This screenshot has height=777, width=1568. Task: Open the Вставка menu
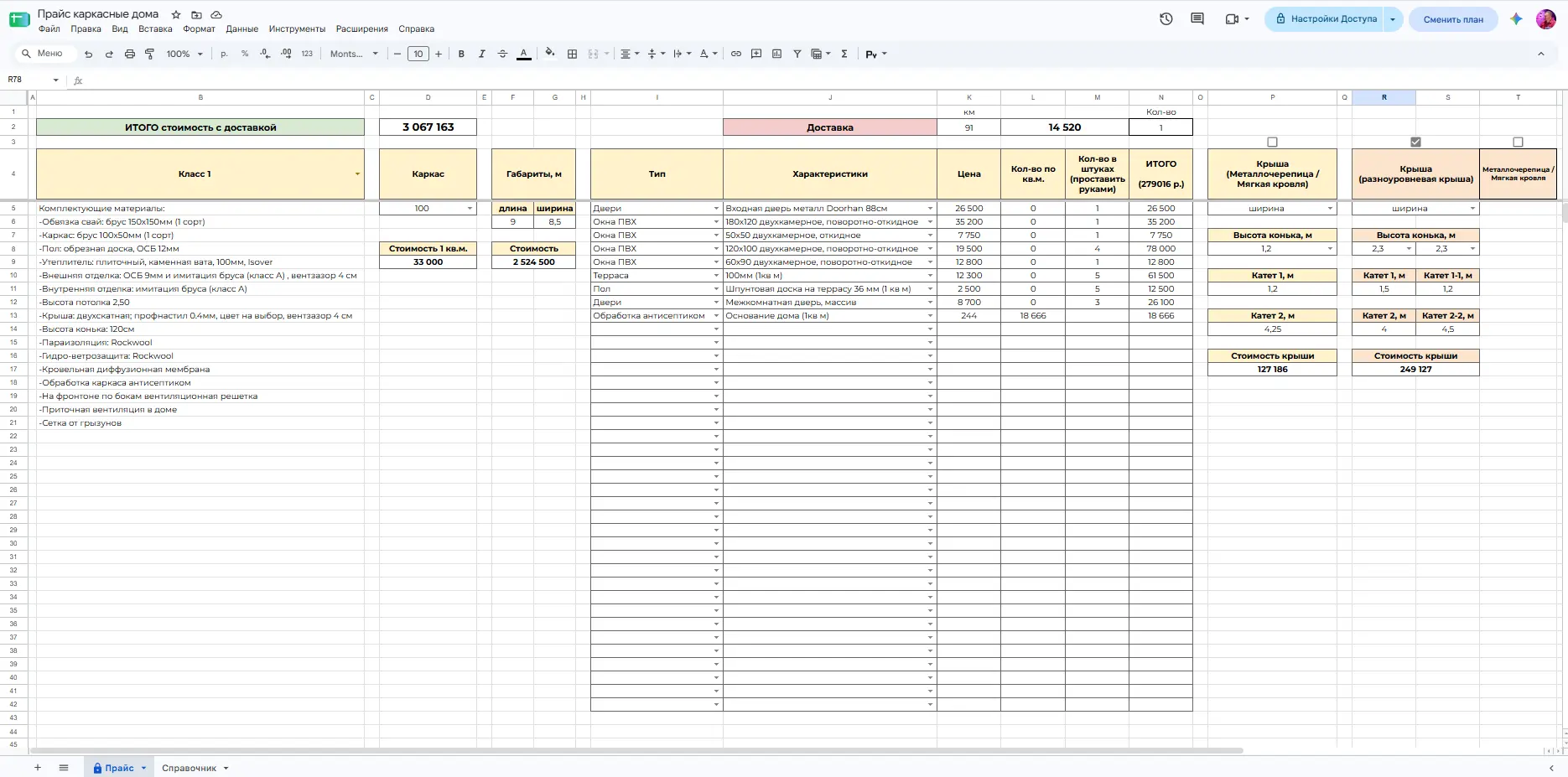[x=155, y=28]
